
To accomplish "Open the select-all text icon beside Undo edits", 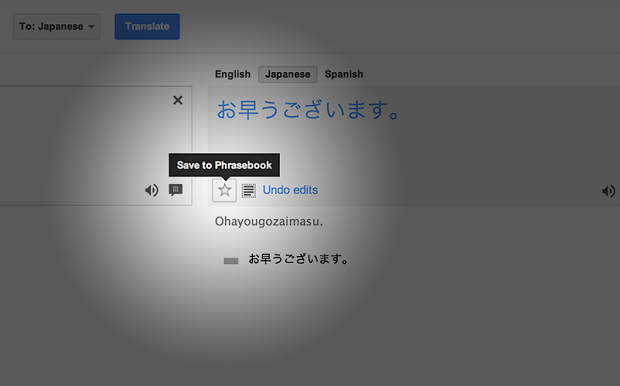I will (x=249, y=191).
